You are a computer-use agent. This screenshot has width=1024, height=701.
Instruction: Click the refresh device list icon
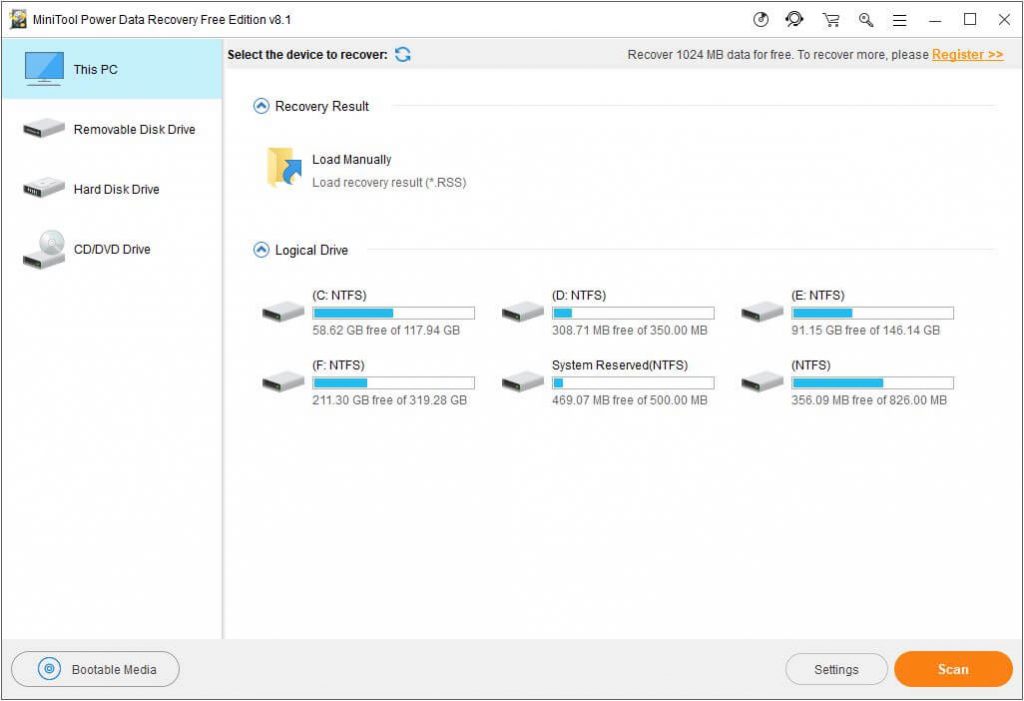tap(403, 54)
